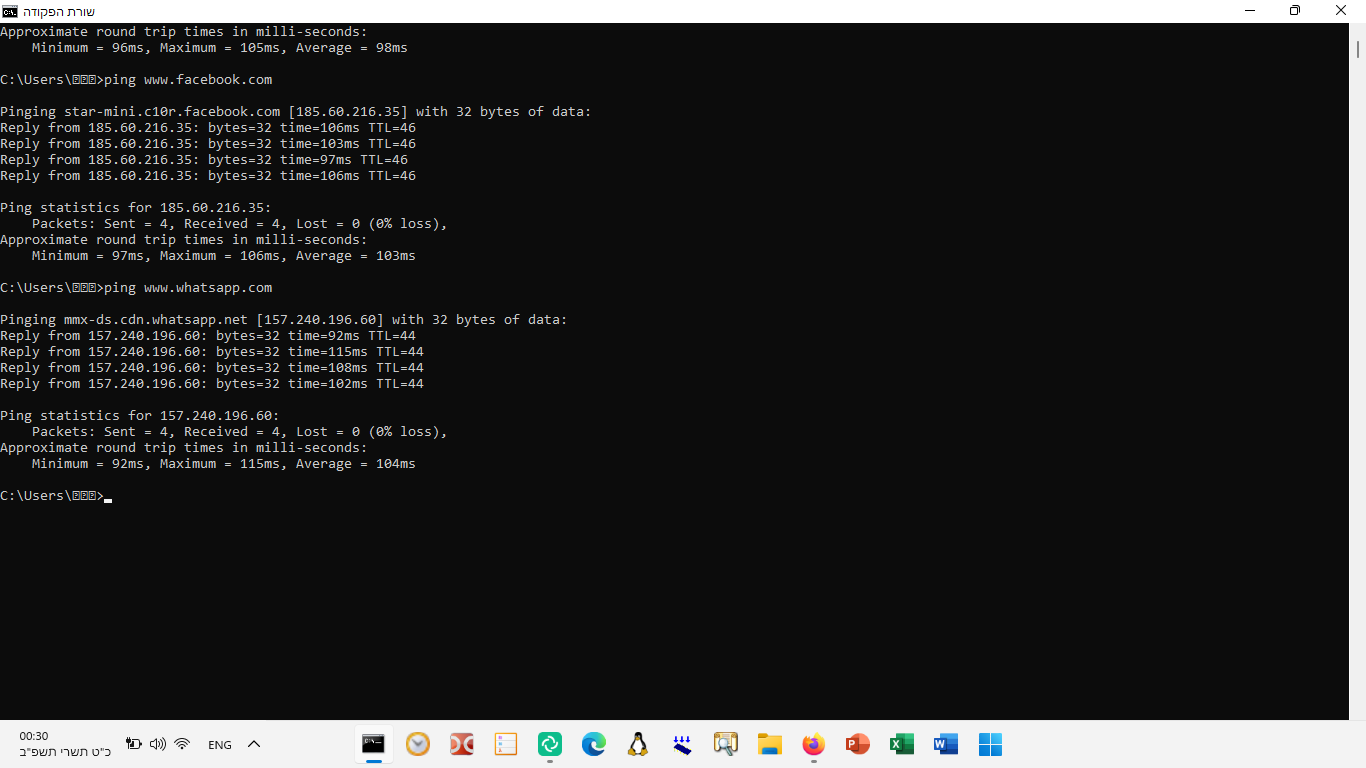Click the 'Average = 98ms' statistics line

click(x=220, y=48)
